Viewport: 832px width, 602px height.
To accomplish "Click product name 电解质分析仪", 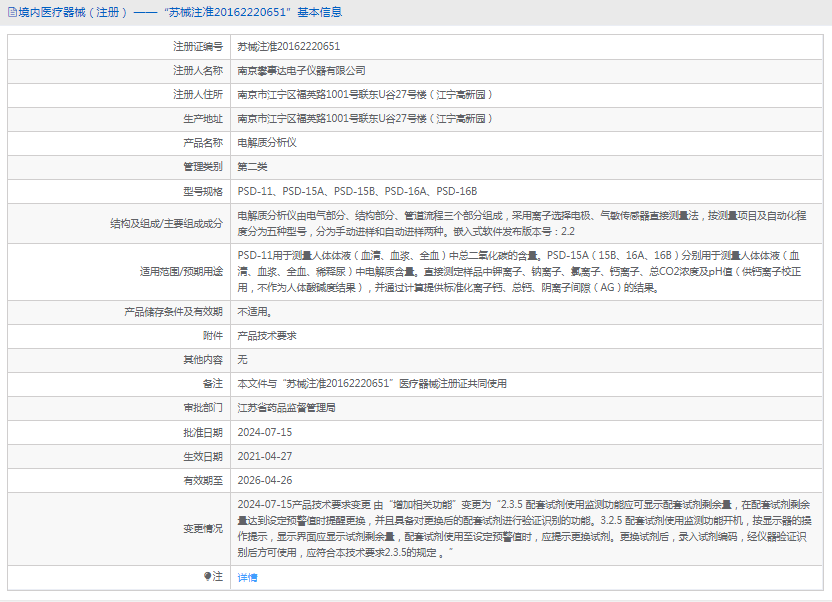I will pos(267,143).
